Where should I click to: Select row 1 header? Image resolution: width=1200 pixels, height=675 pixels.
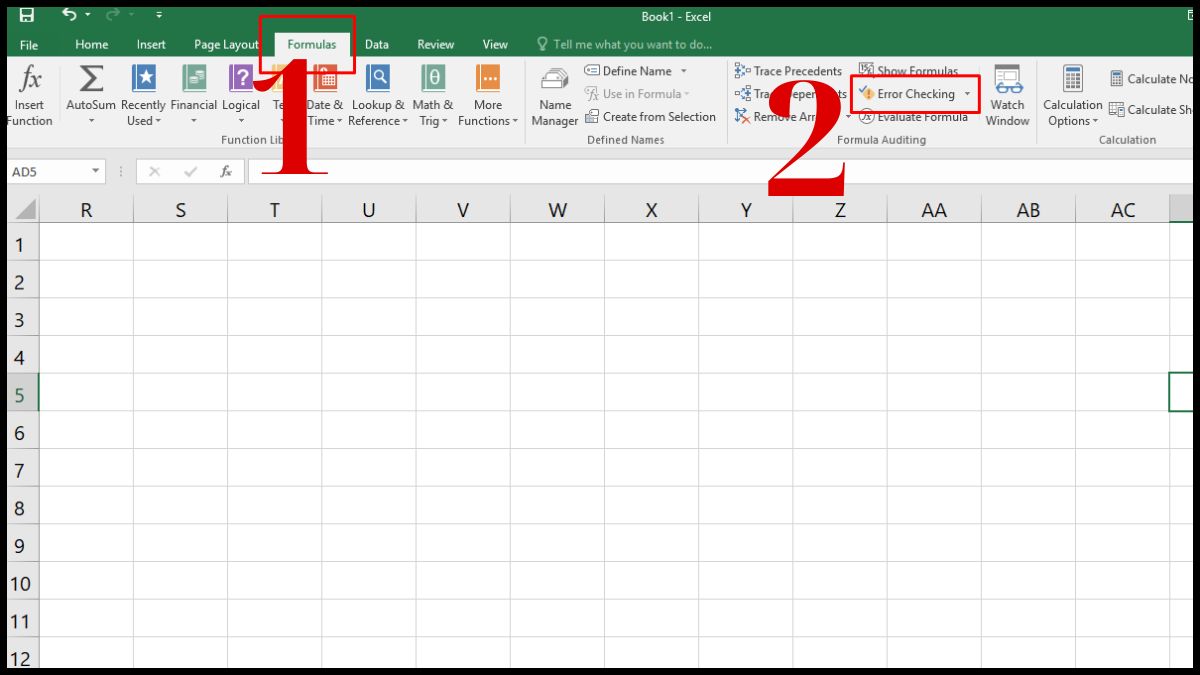(x=23, y=244)
